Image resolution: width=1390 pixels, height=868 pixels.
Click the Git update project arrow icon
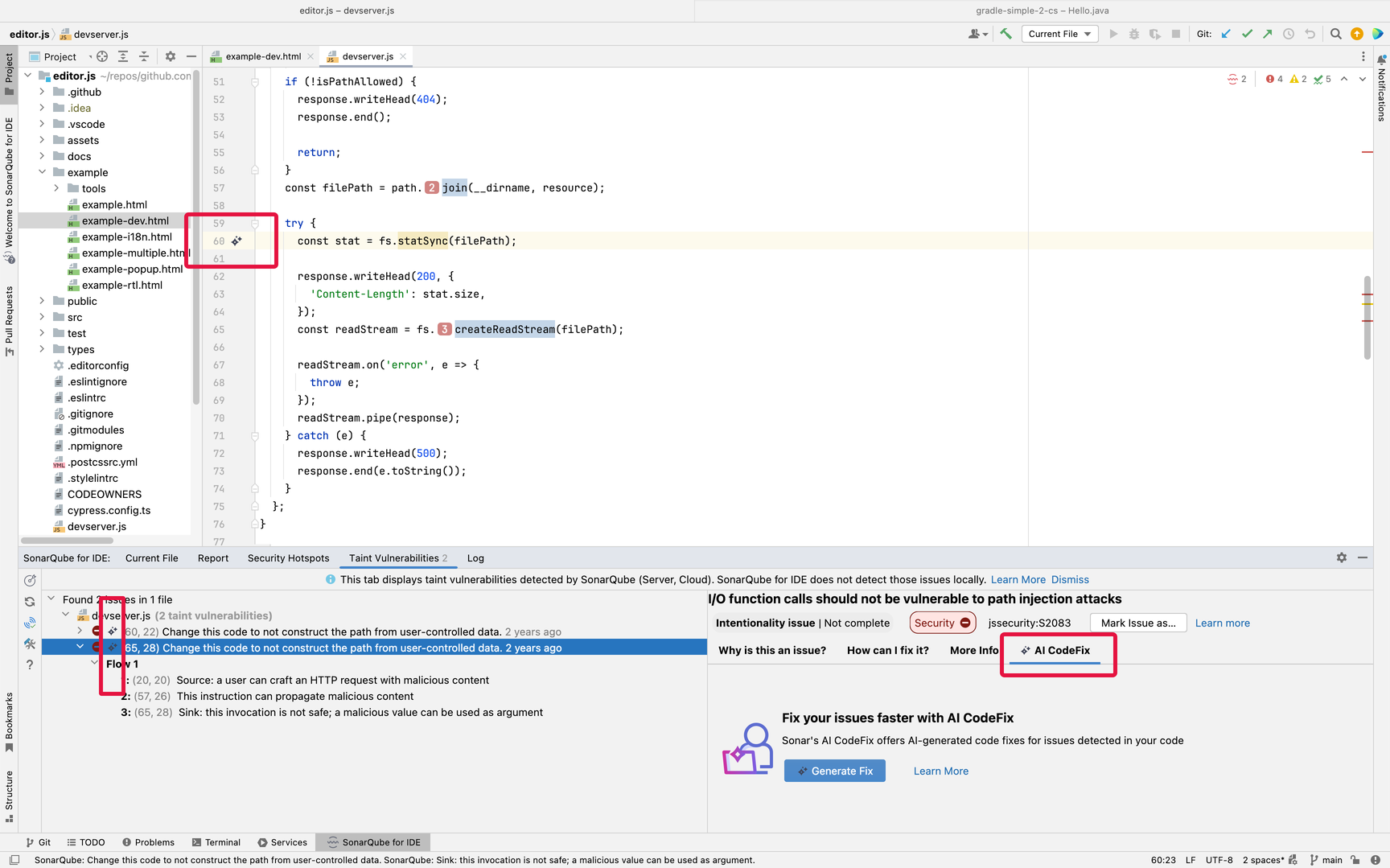coord(1226,34)
